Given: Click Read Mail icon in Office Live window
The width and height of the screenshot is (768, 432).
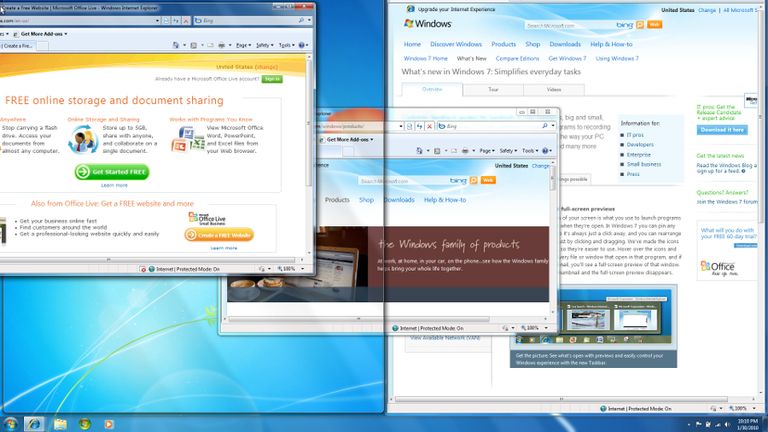Looking at the screenshot, I should point(210,45).
